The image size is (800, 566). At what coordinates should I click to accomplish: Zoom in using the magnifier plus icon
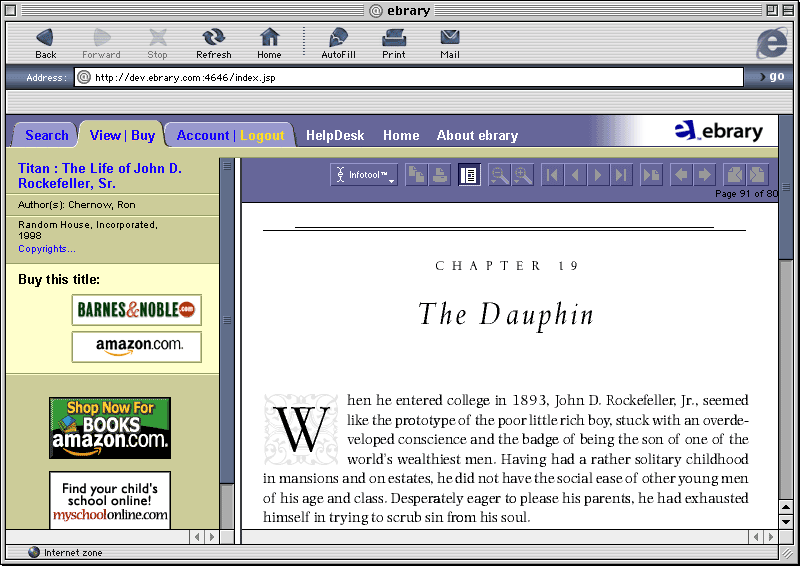point(522,175)
